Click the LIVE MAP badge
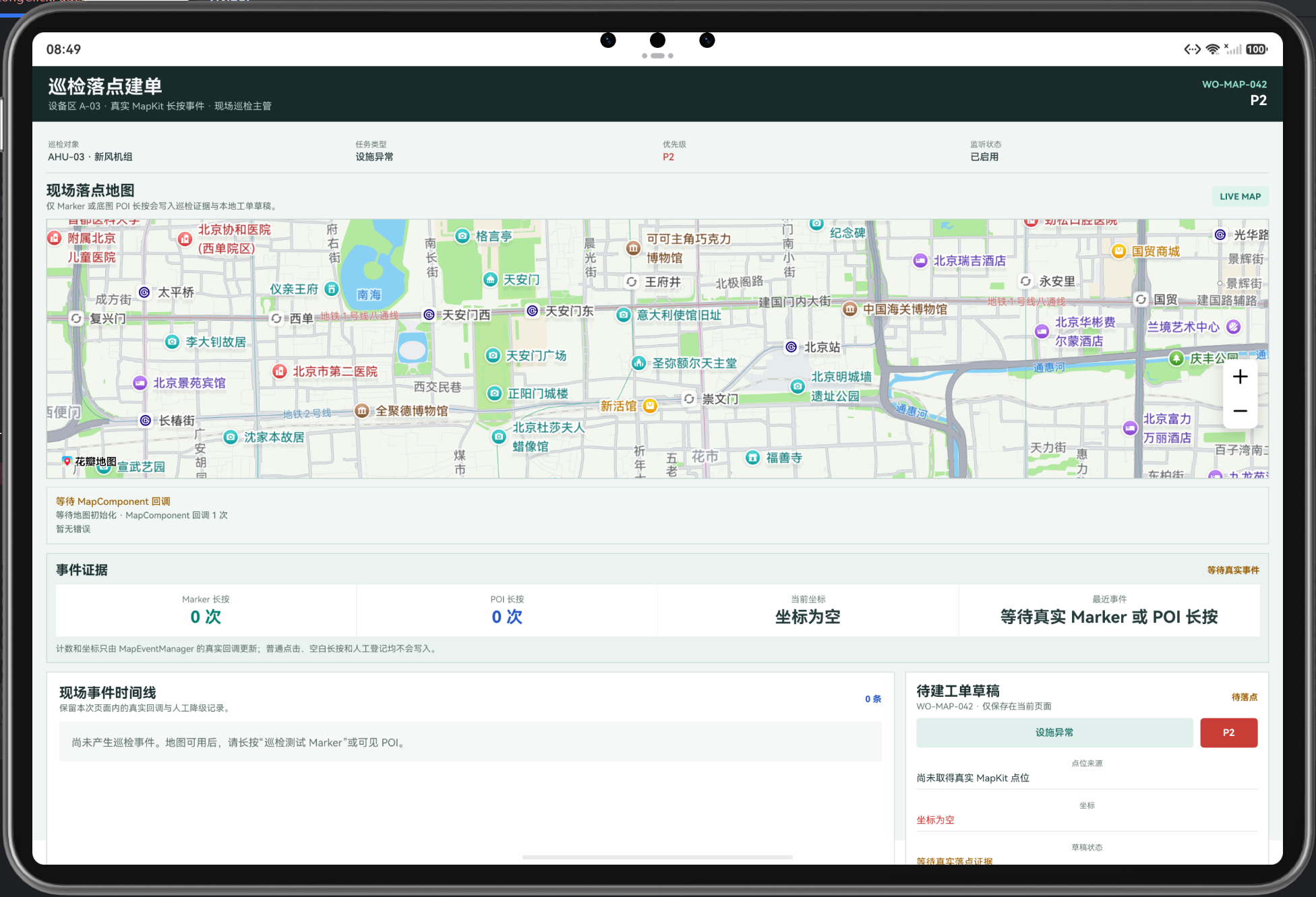Image resolution: width=1316 pixels, height=897 pixels. click(x=1240, y=196)
